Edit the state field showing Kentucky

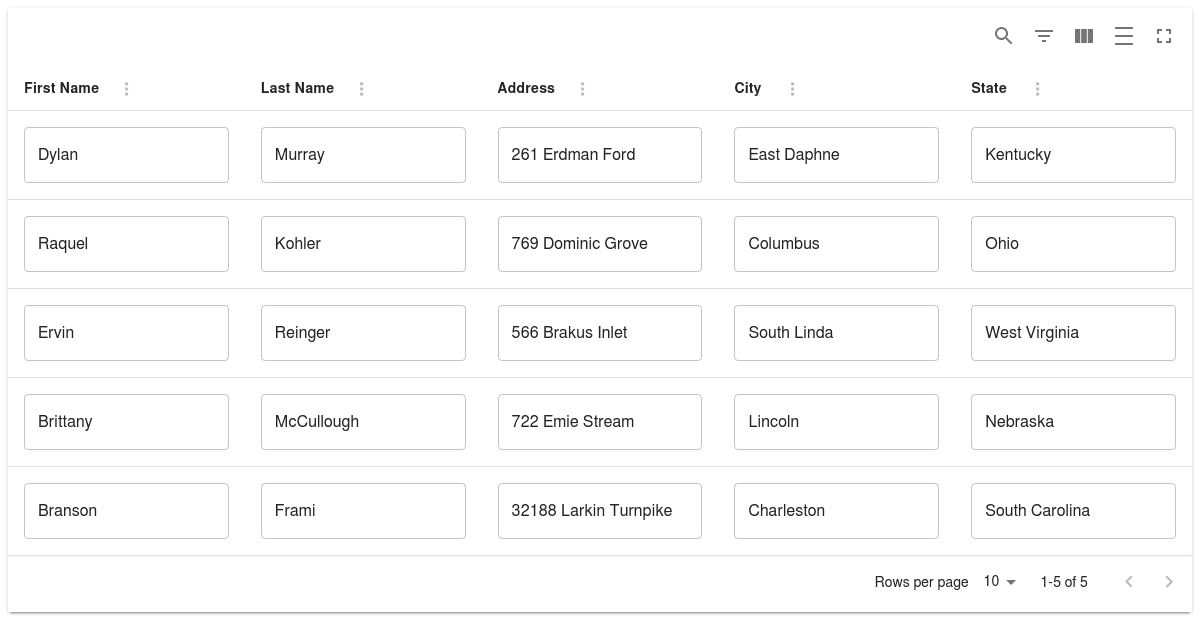1073,155
